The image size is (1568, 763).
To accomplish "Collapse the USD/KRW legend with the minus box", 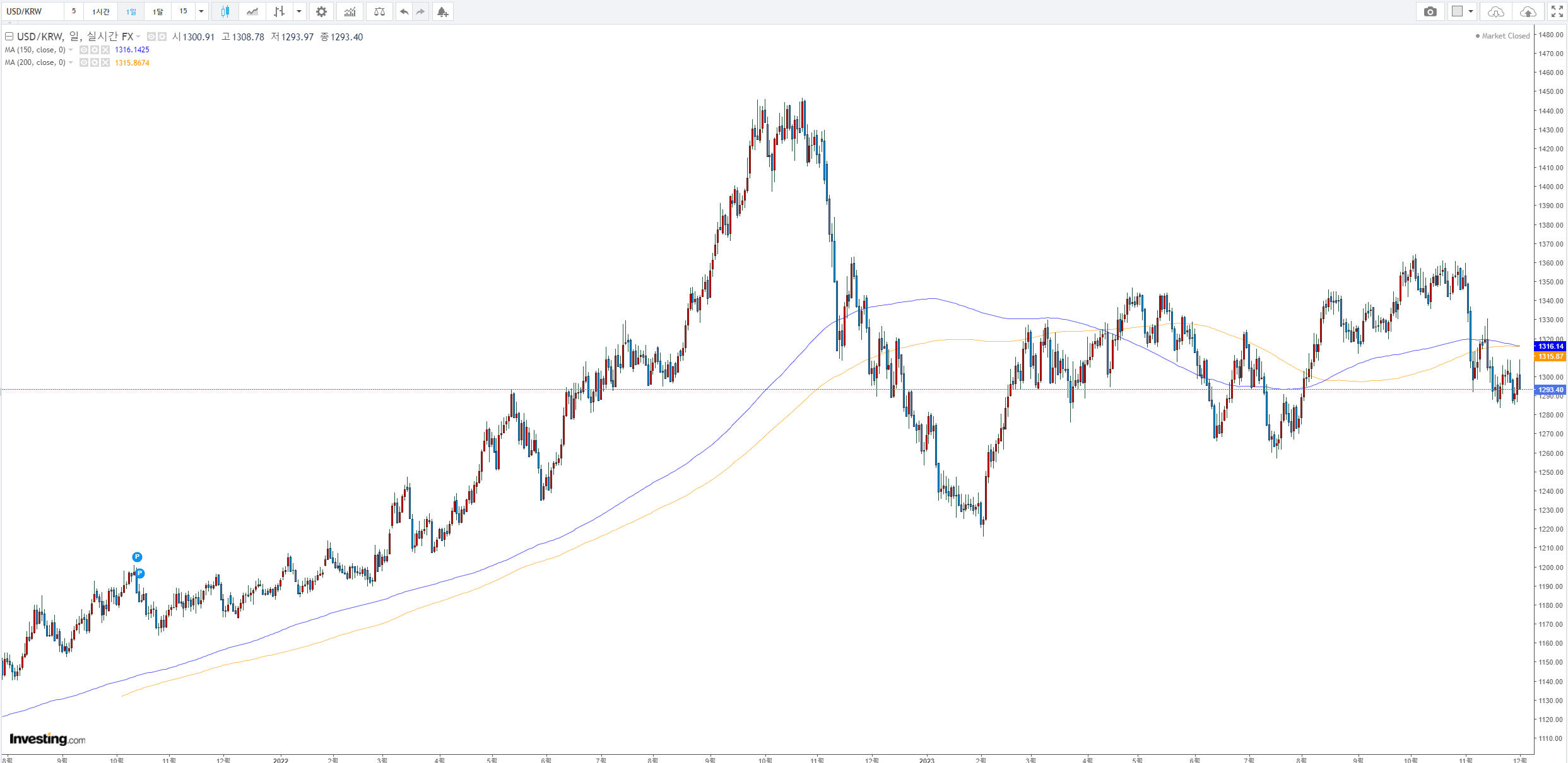I will tap(9, 37).
